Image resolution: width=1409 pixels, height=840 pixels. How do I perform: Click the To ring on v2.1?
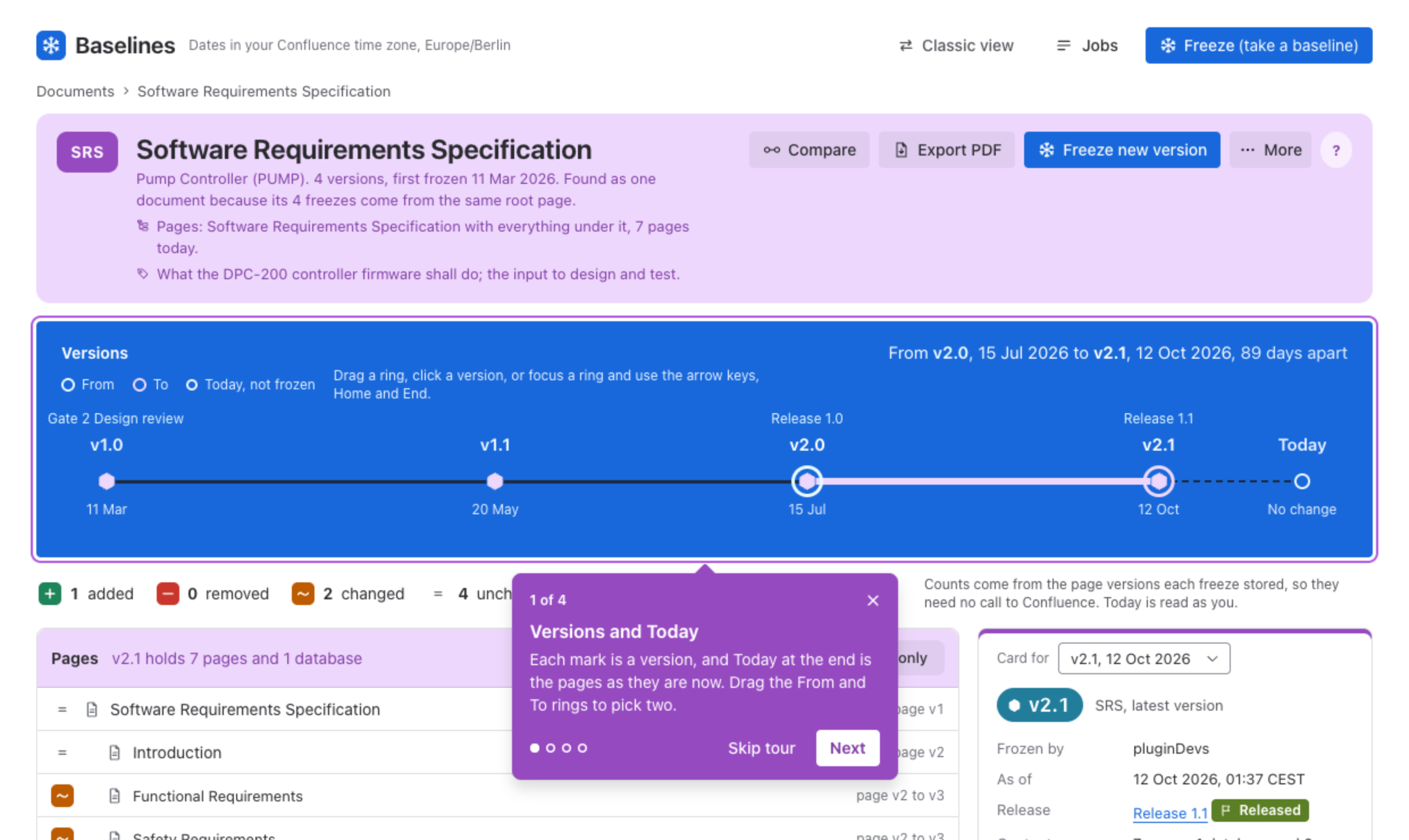tap(1158, 481)
